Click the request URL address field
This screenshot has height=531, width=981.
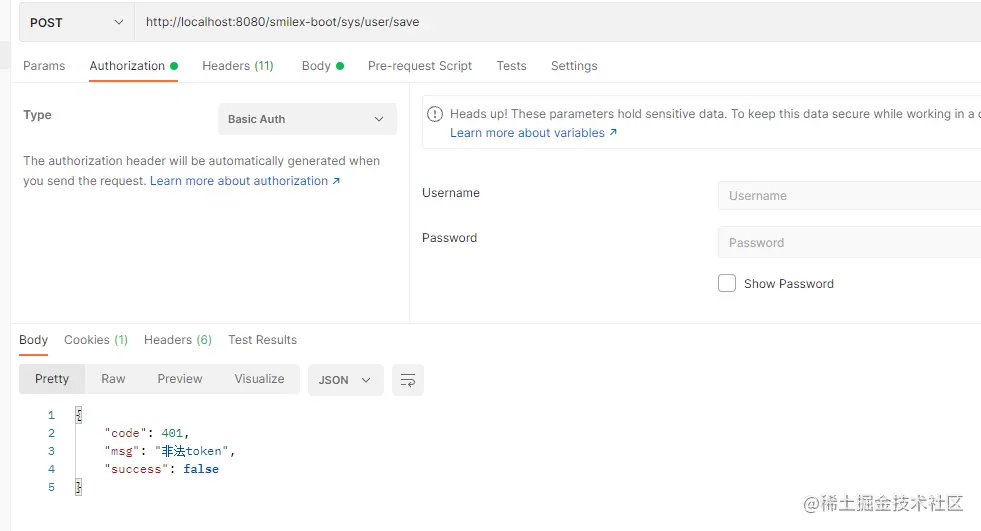550,22
